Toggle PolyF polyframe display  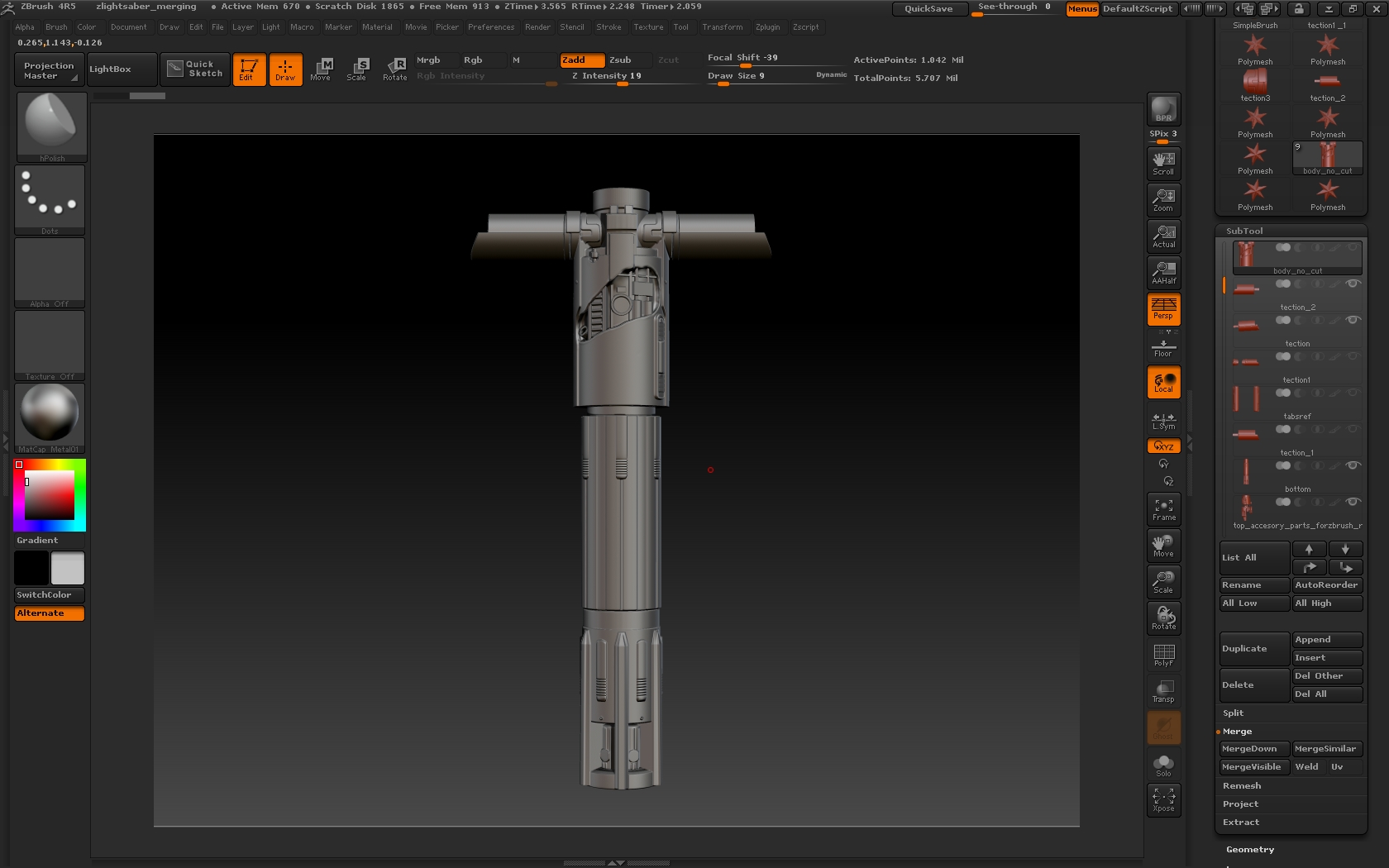[1163, 655]
